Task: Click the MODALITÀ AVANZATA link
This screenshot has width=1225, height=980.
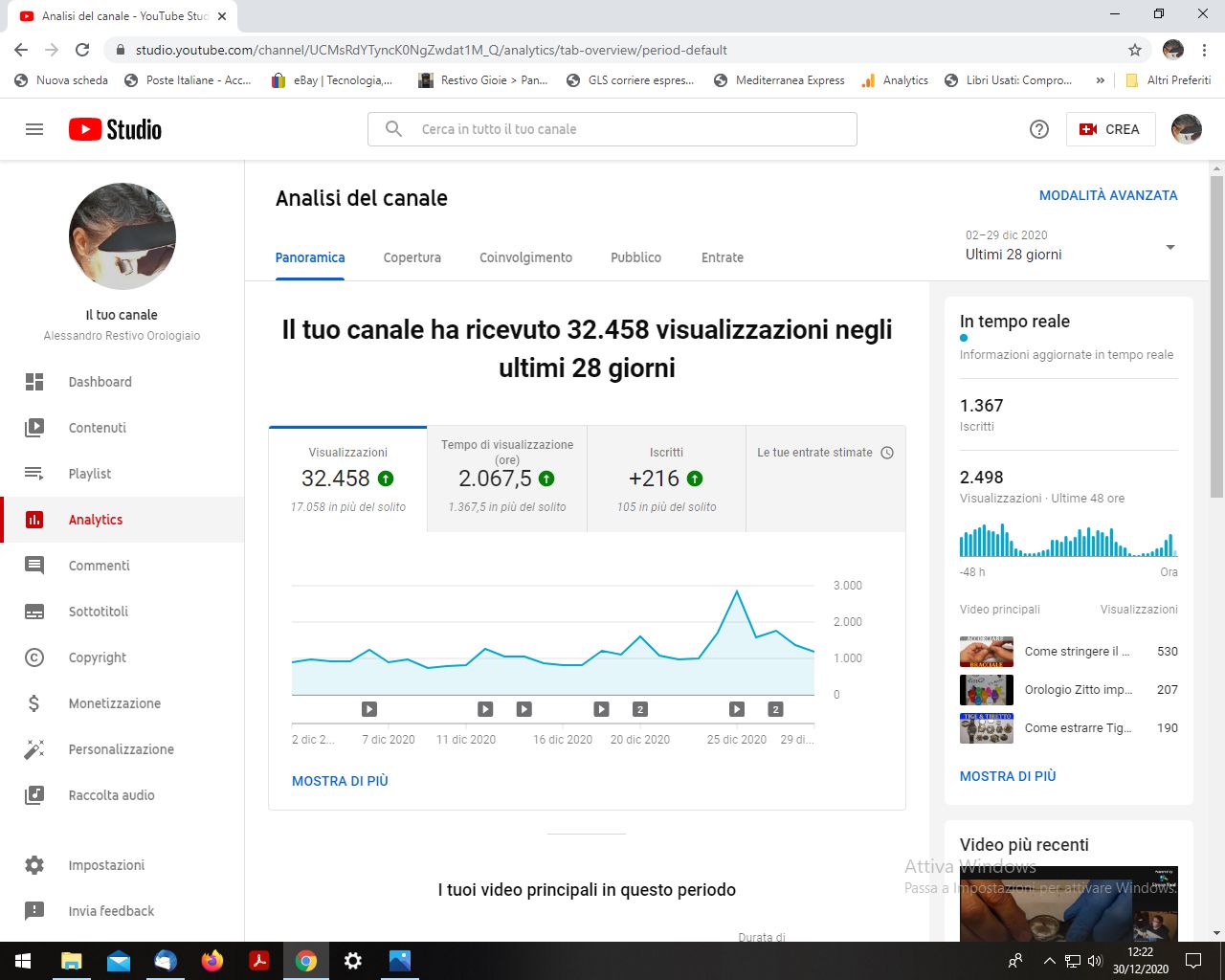Action: point(1108,195)
